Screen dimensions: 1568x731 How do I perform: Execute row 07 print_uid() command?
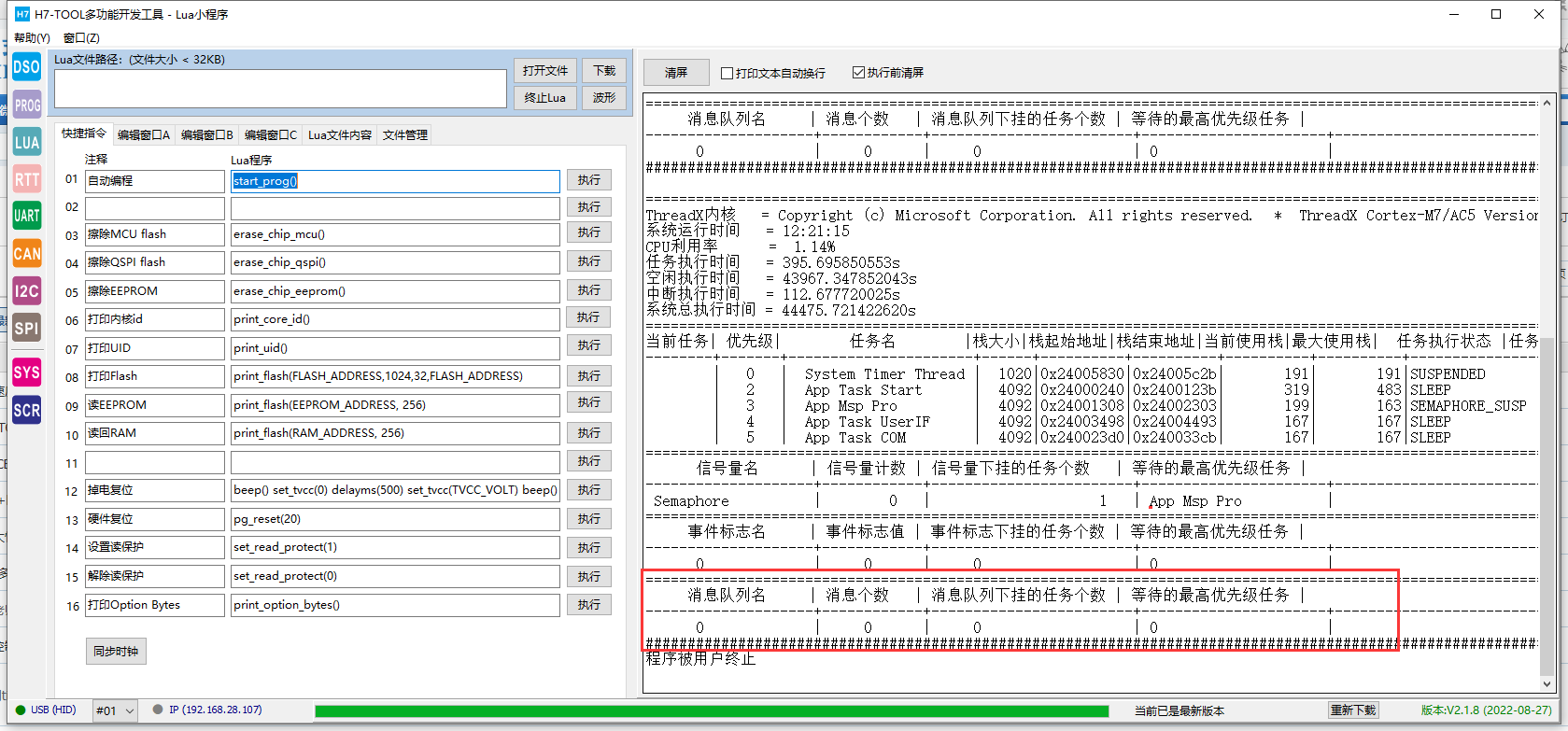tap(588, 345)
